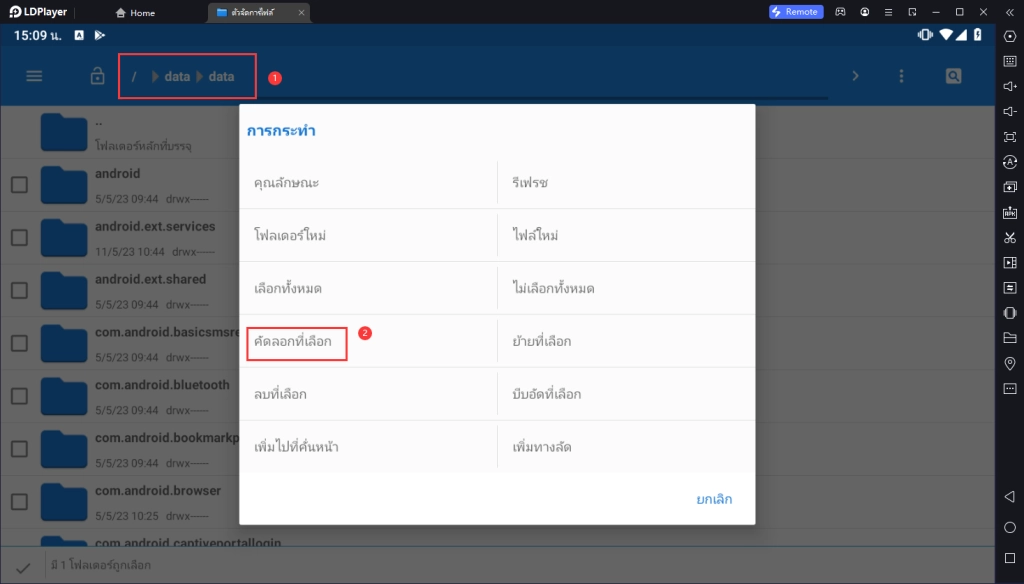Collapse LDPlayer sidebar with double chevron

[1009, 12]
